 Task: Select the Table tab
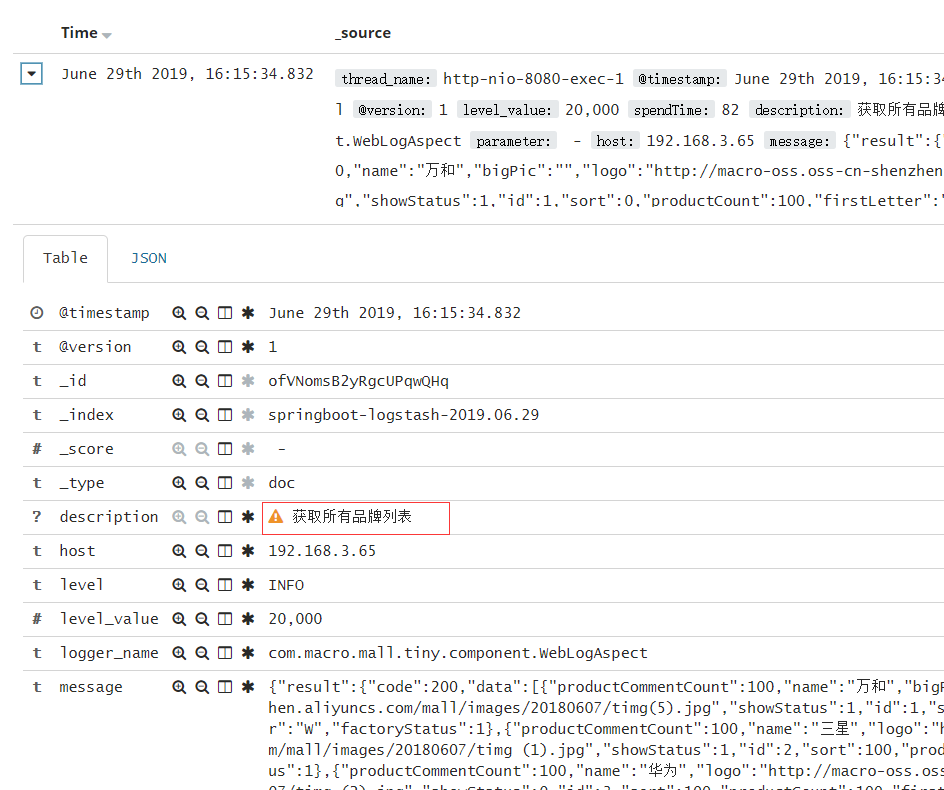point(65,257)
